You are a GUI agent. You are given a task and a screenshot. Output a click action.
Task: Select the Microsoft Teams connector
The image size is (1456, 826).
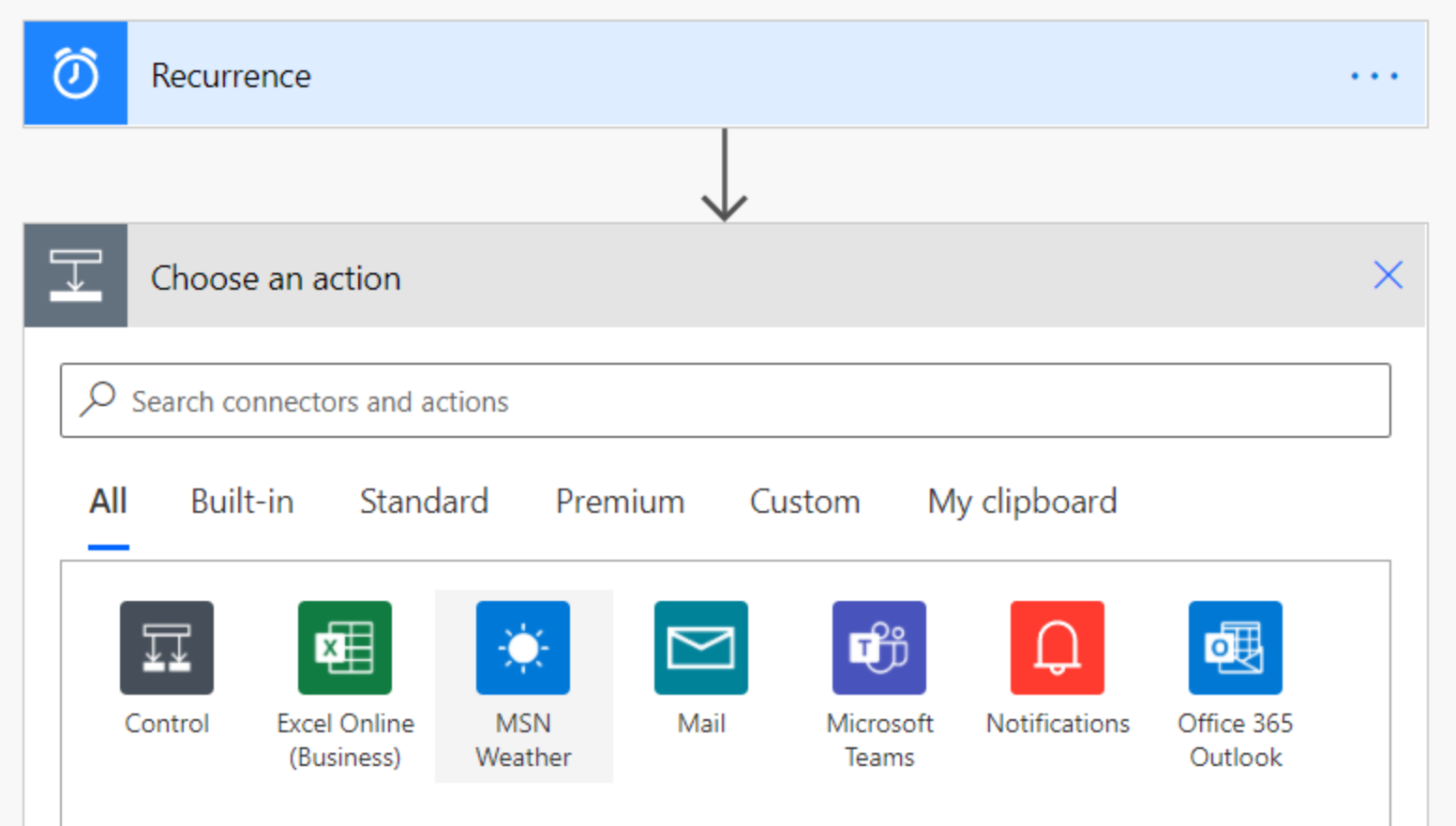point(879,648)
